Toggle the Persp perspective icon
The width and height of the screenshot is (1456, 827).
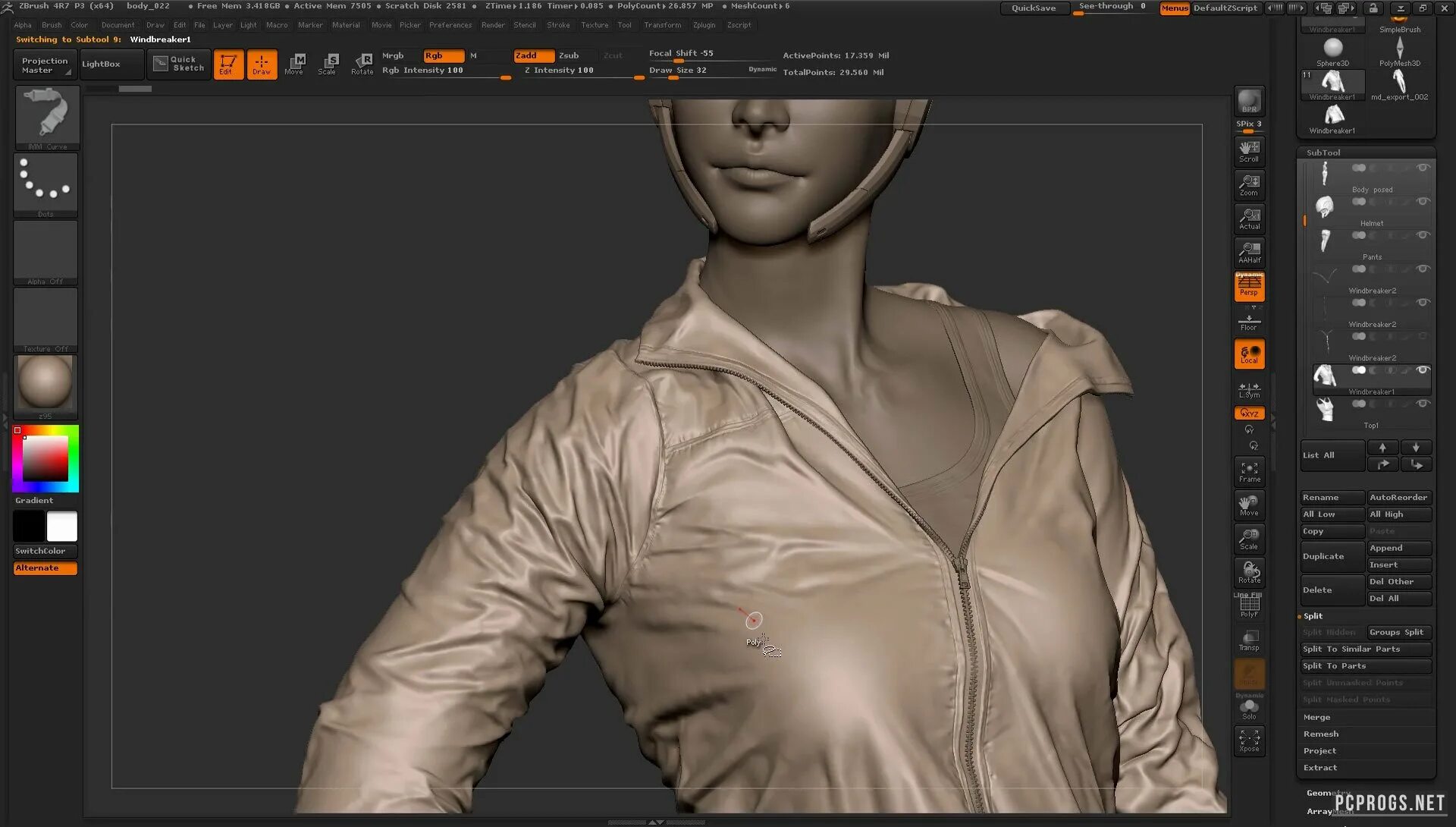tap(1249, 286)
